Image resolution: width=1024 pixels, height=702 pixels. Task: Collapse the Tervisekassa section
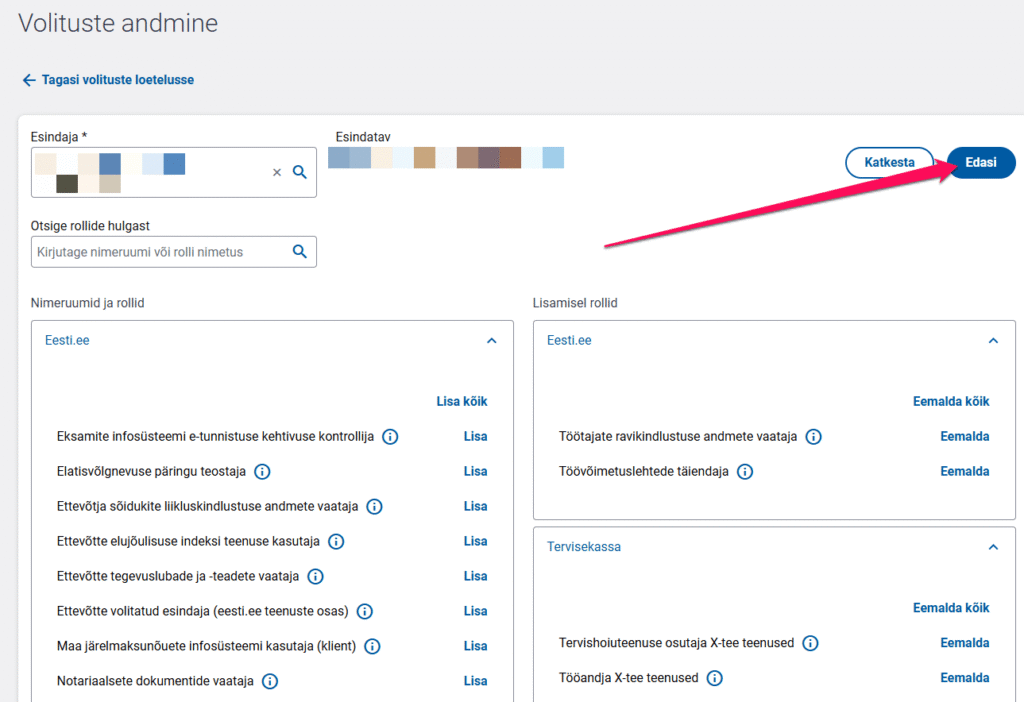(993, 547)
